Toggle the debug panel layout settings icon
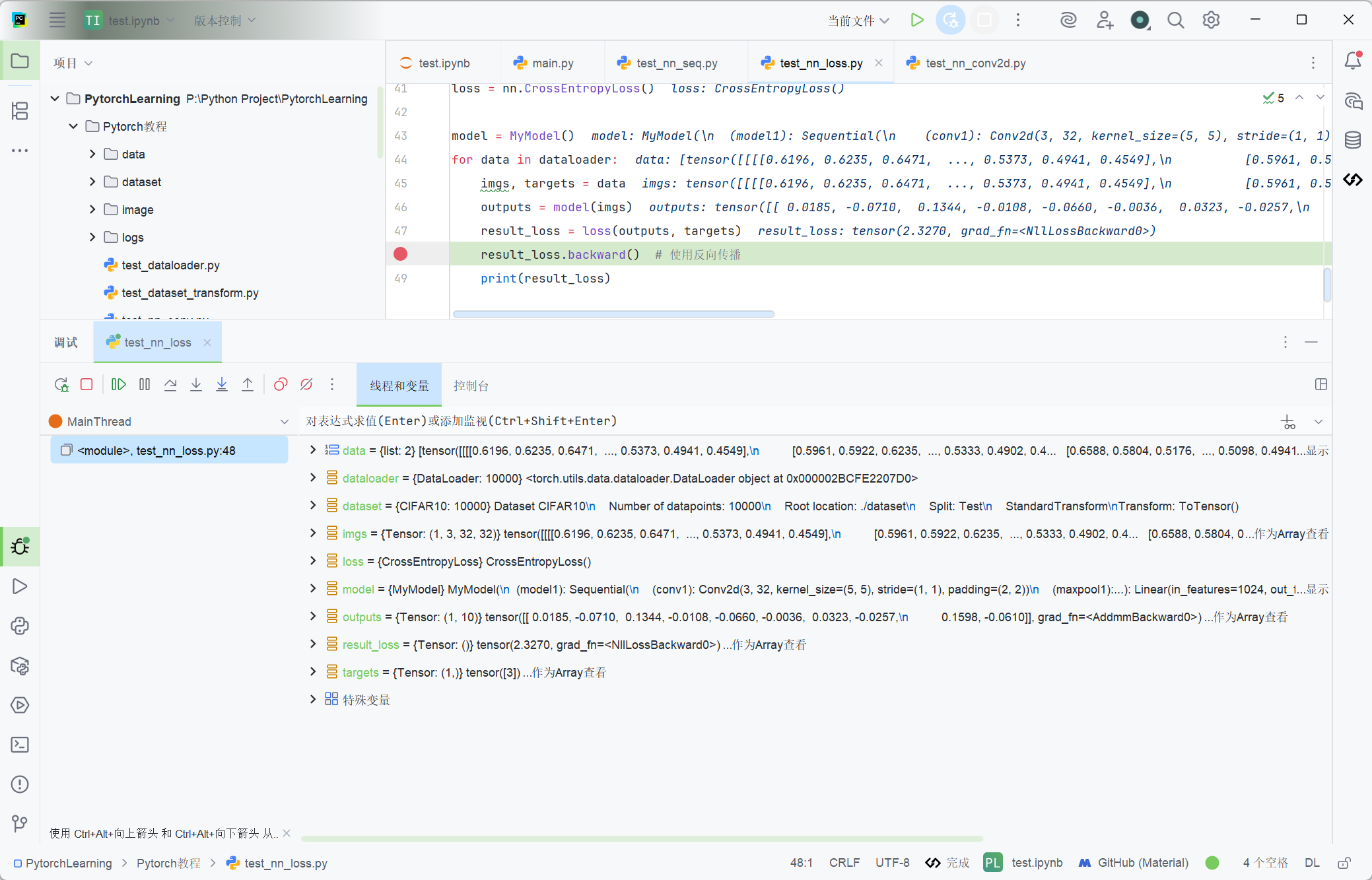 pos(1321,385)
